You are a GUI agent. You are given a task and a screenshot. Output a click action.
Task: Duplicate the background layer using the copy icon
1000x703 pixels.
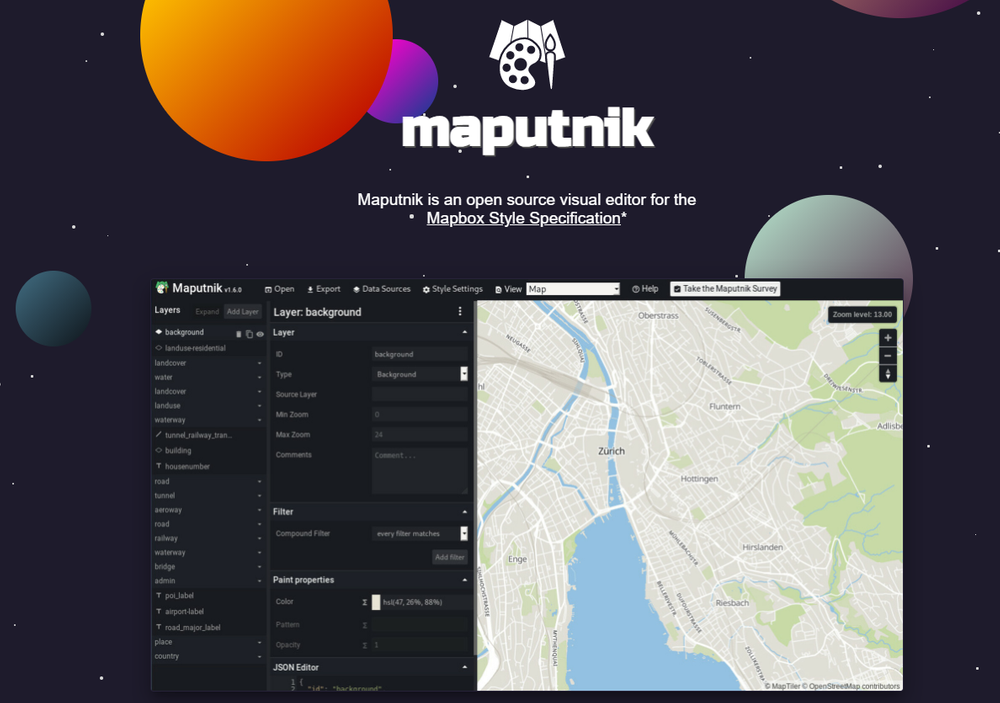(249, 334)
